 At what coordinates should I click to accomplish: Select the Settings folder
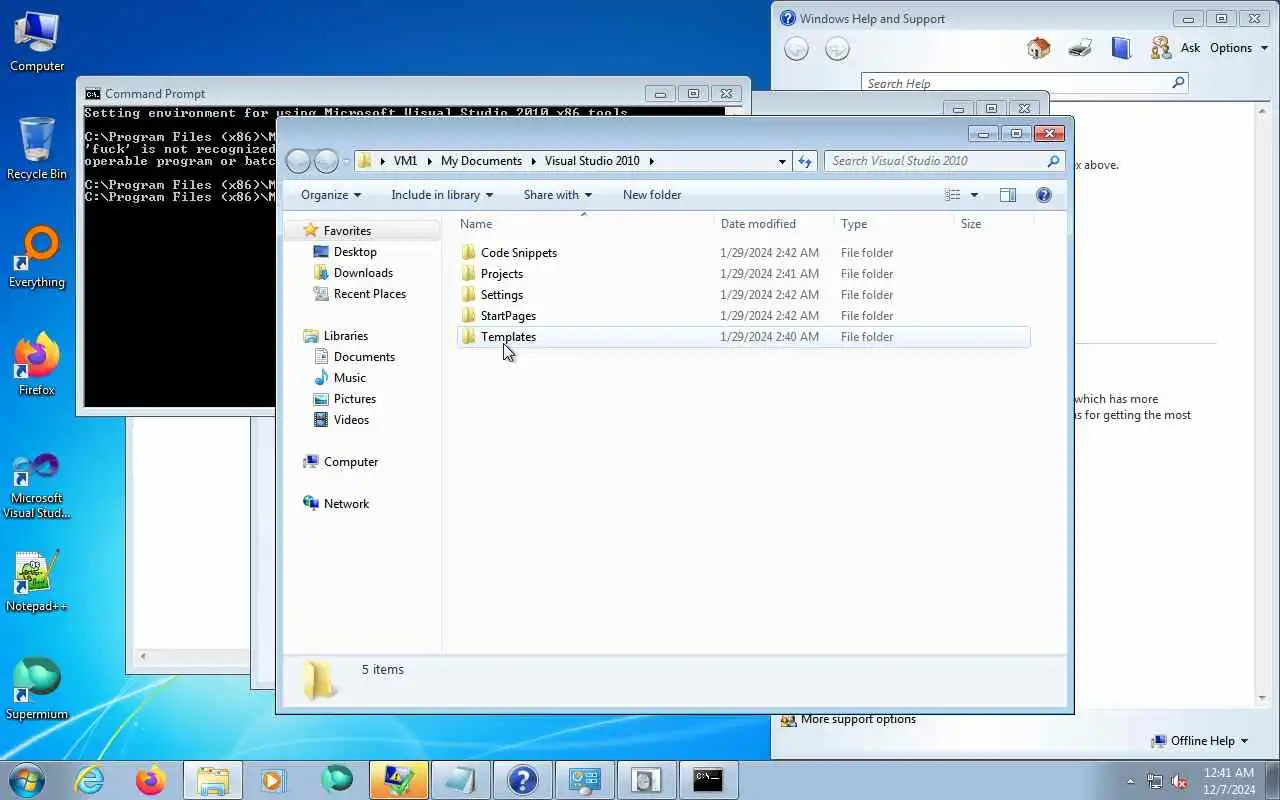(x=743, y=295)
